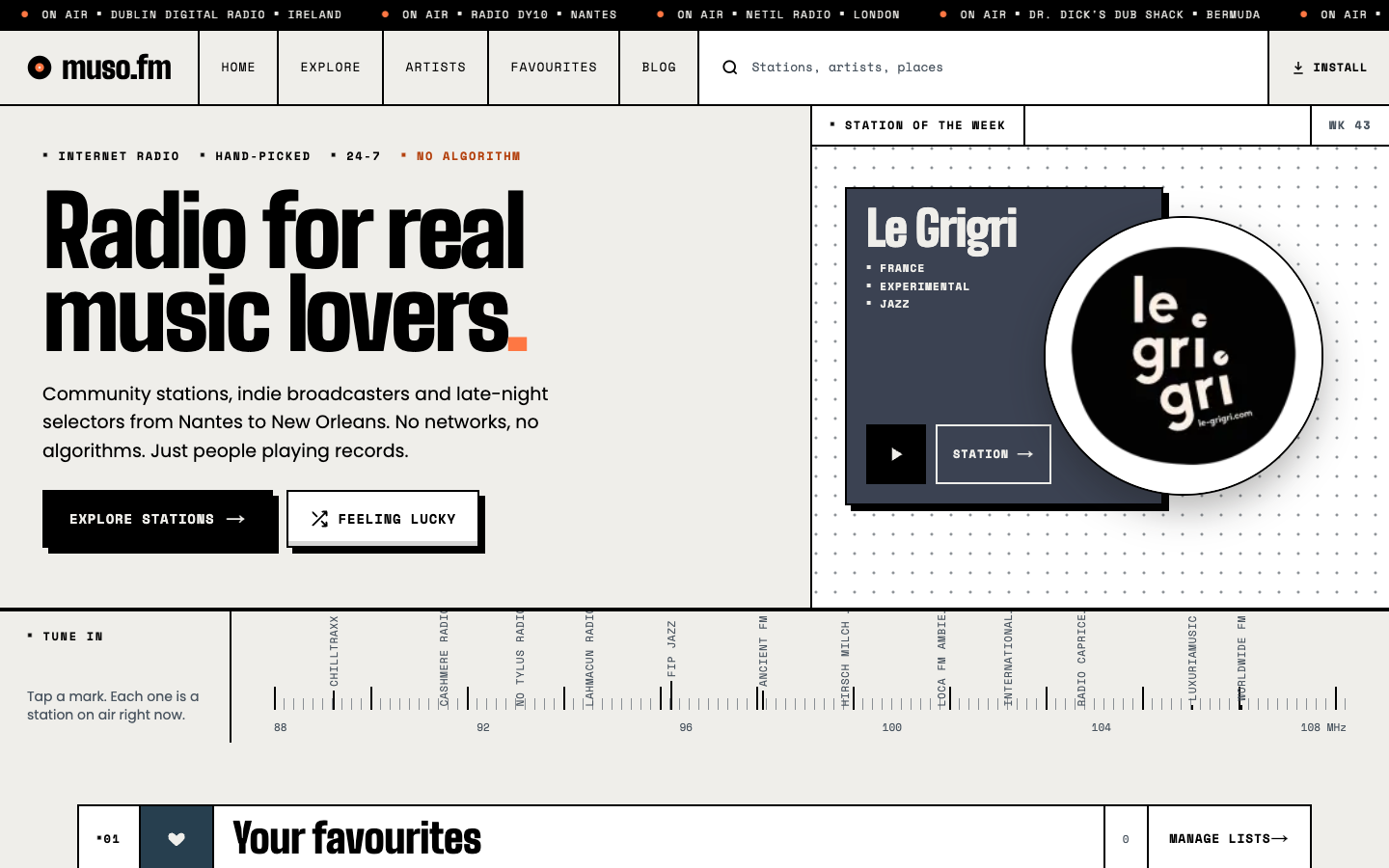Click the favourites count 0 box
Viewport: 1389px width, 868px height.
pos(1126,839)
